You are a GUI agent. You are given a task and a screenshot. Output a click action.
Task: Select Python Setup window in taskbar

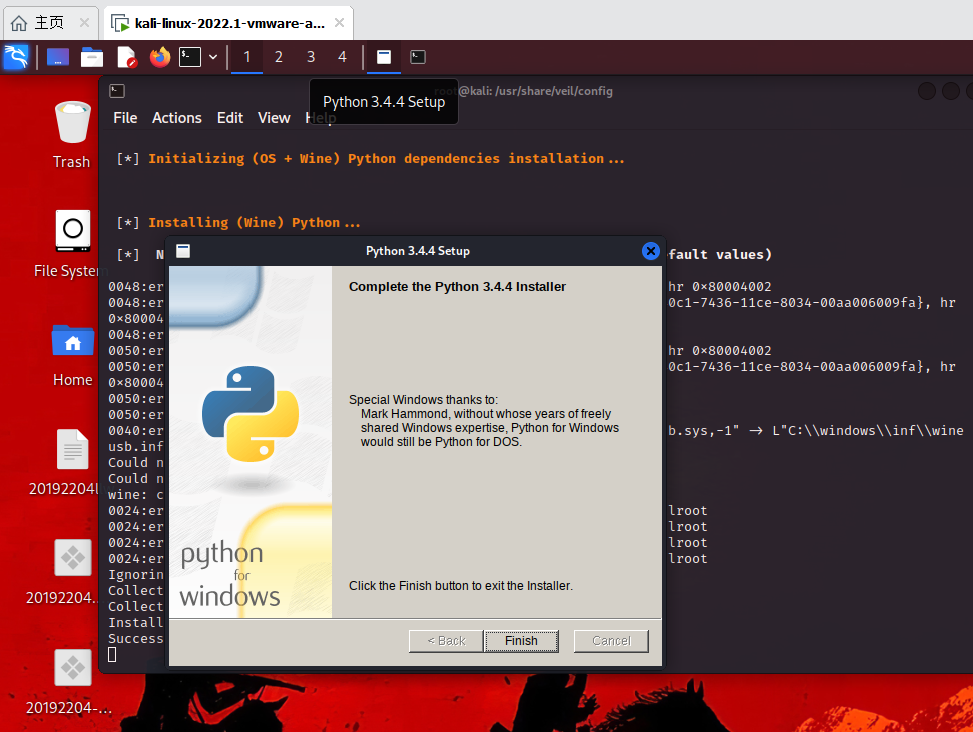pos(384,57)
